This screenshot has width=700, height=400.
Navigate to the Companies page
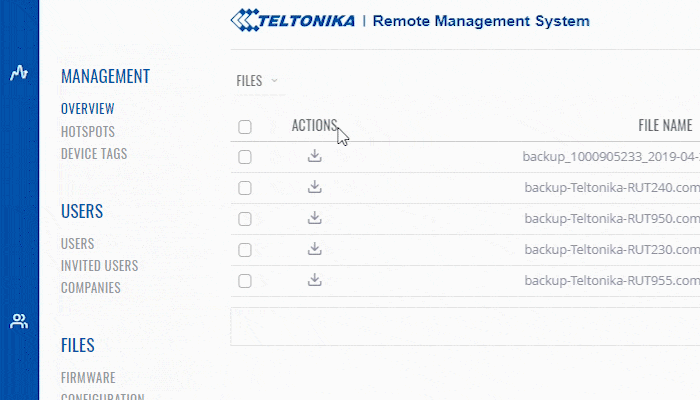click(90, 288)
